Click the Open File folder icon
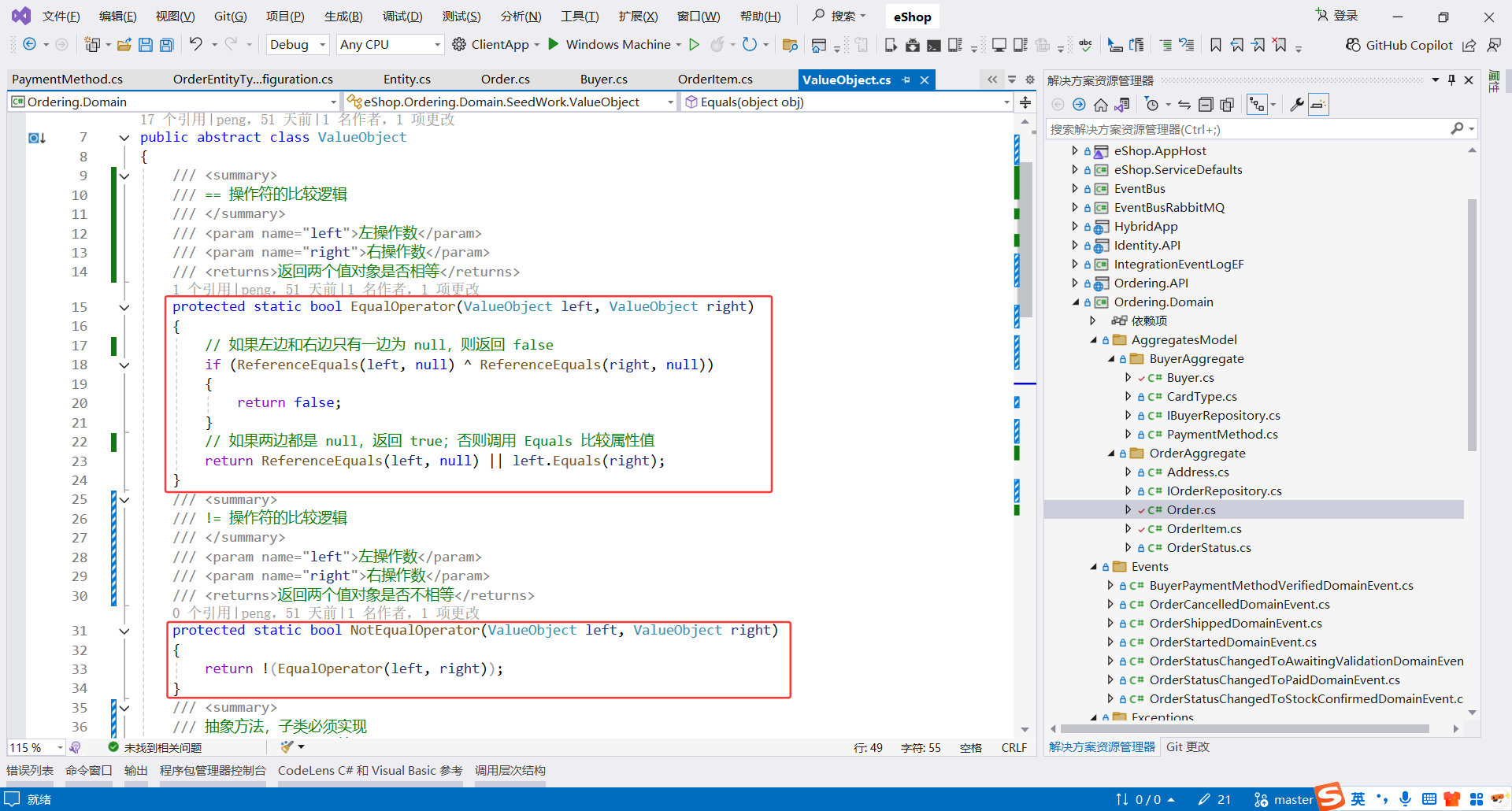Screen dimensions: 1512x811 tap(124, 45)
